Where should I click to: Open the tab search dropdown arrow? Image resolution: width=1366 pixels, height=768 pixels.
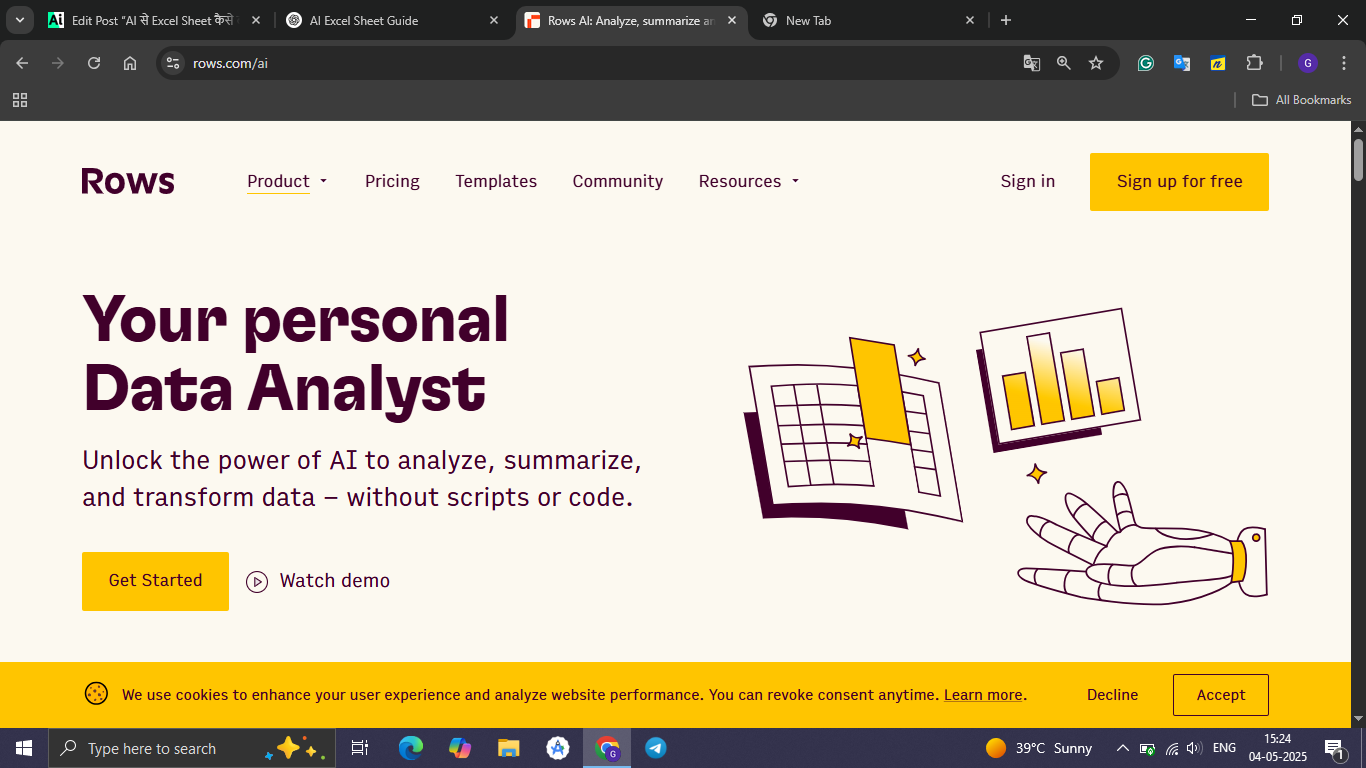click(x=19, y=20)
